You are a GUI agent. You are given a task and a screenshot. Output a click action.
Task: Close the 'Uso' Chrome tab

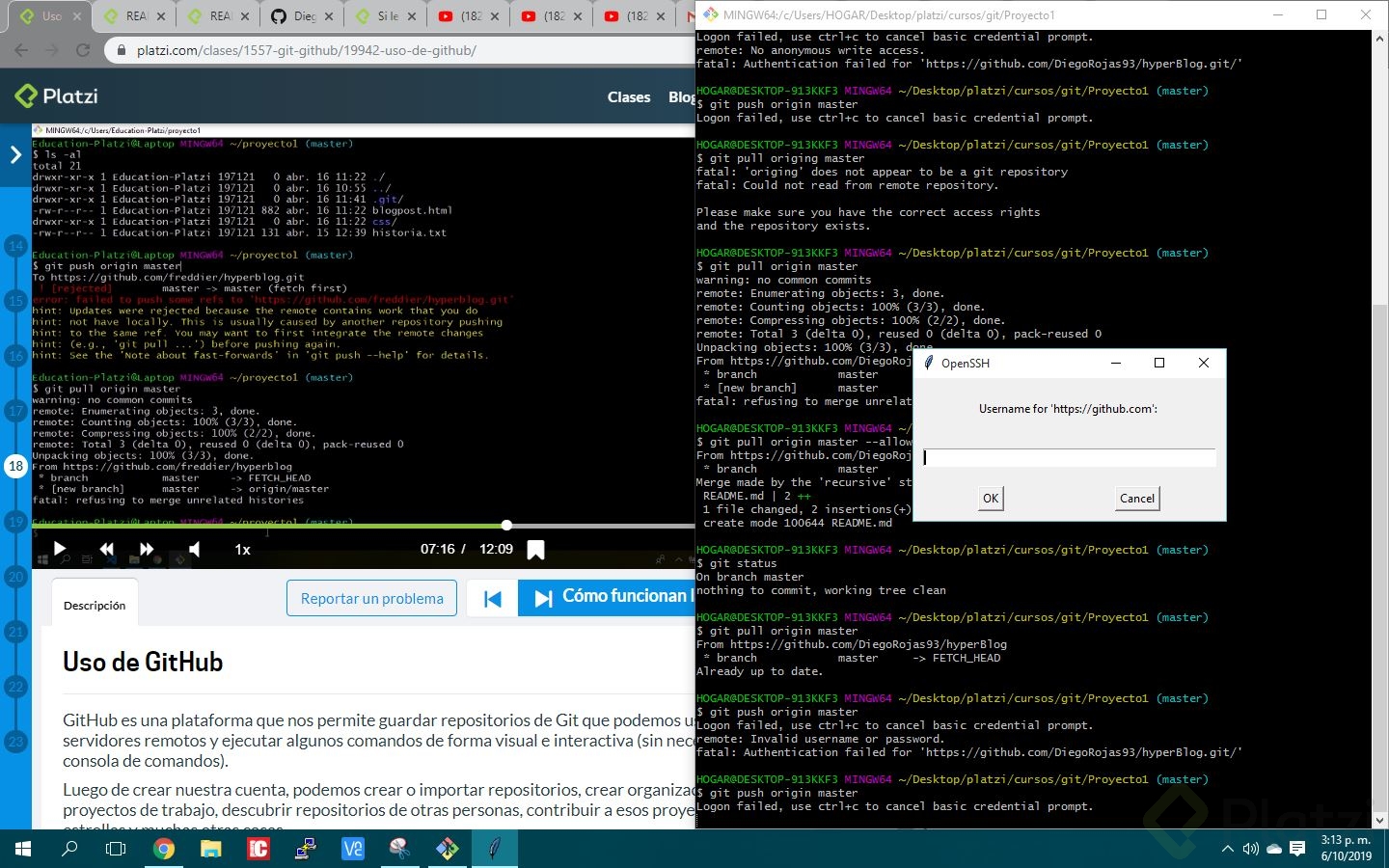tap(77, 16)
